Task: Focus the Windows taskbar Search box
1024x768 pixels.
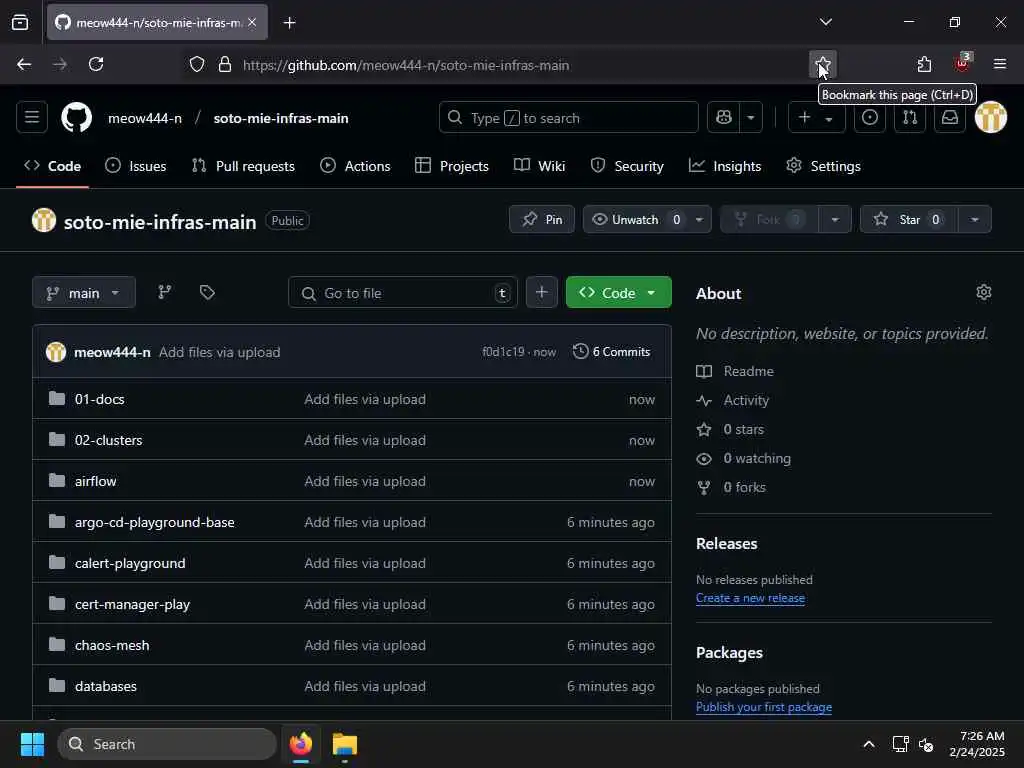Action: click(167, 744)
